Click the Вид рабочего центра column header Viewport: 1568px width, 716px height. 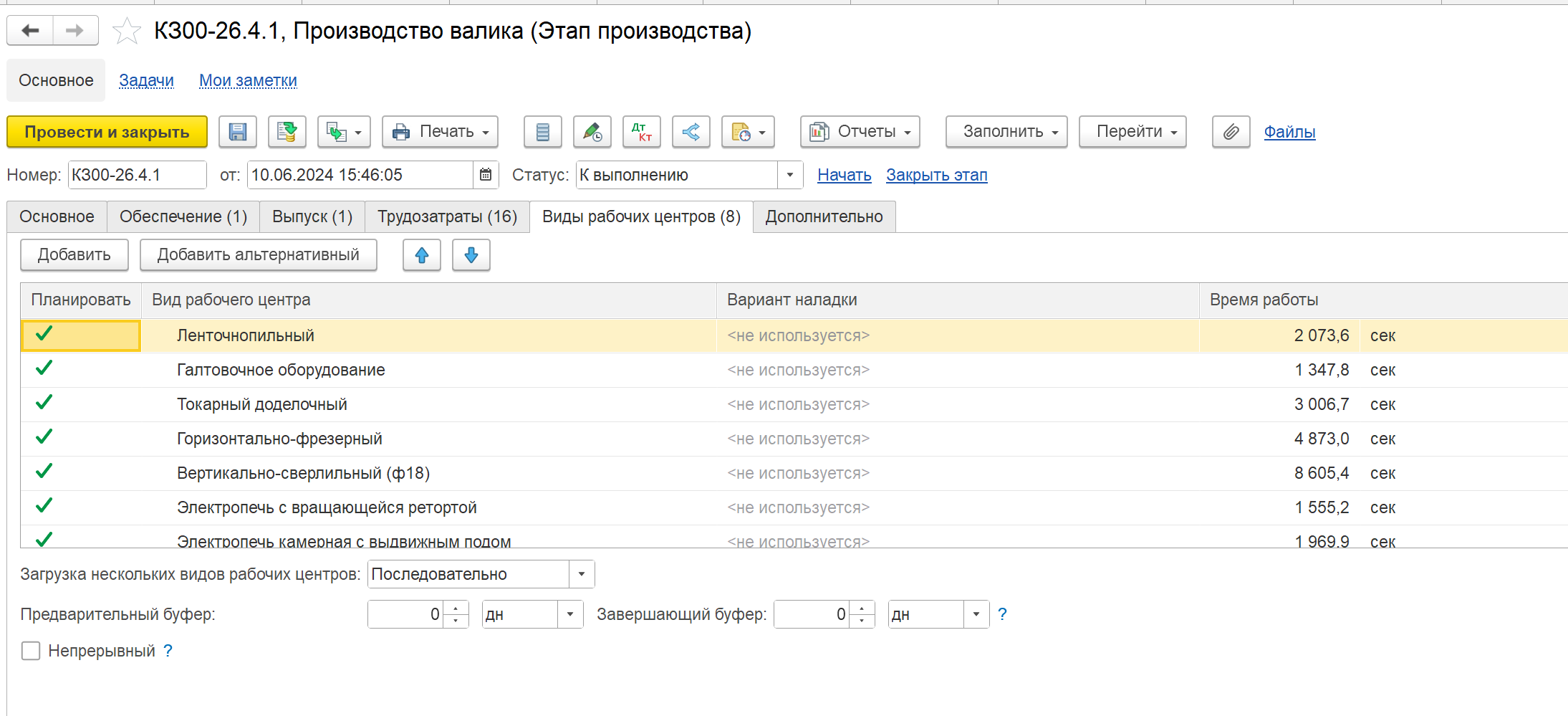pos(429,300)
